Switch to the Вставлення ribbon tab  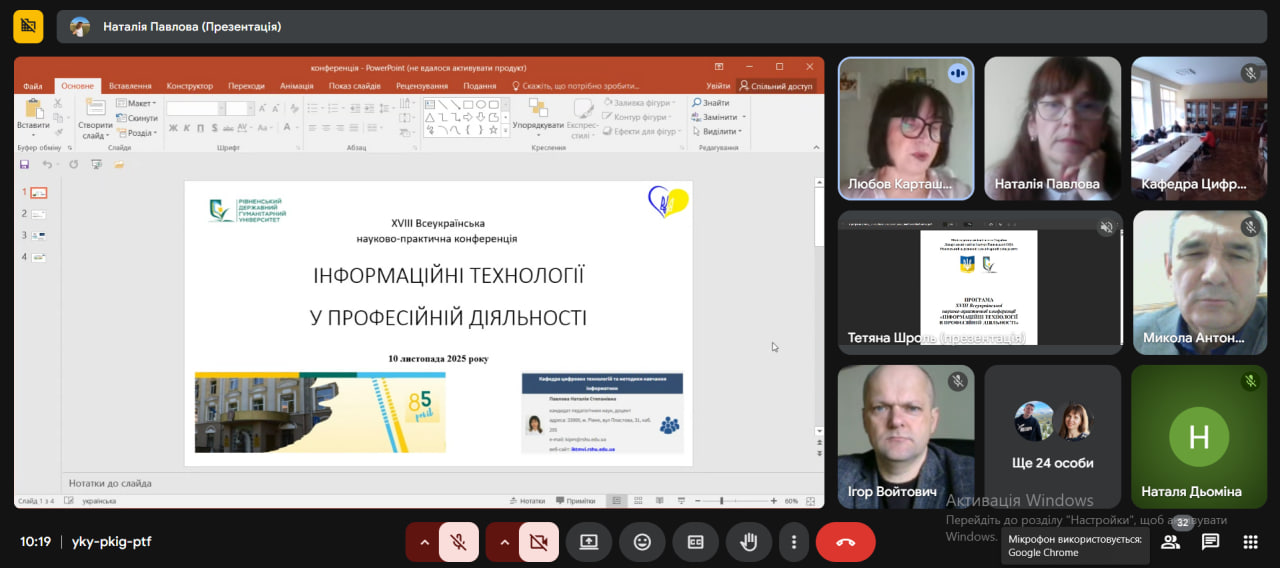[x=130, y=86]
